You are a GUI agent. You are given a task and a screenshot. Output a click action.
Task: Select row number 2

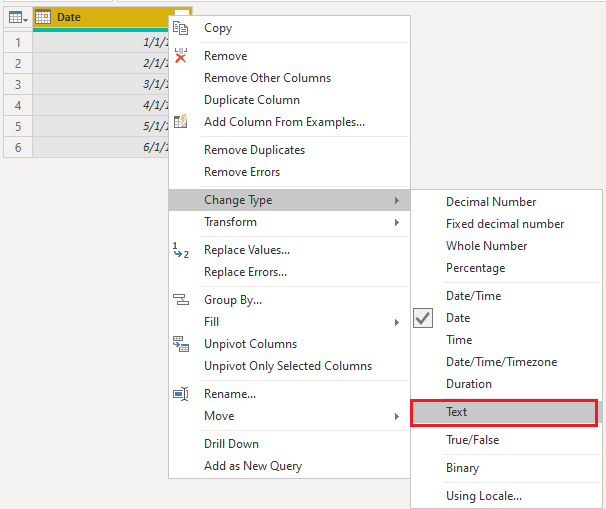coord(18,63)
